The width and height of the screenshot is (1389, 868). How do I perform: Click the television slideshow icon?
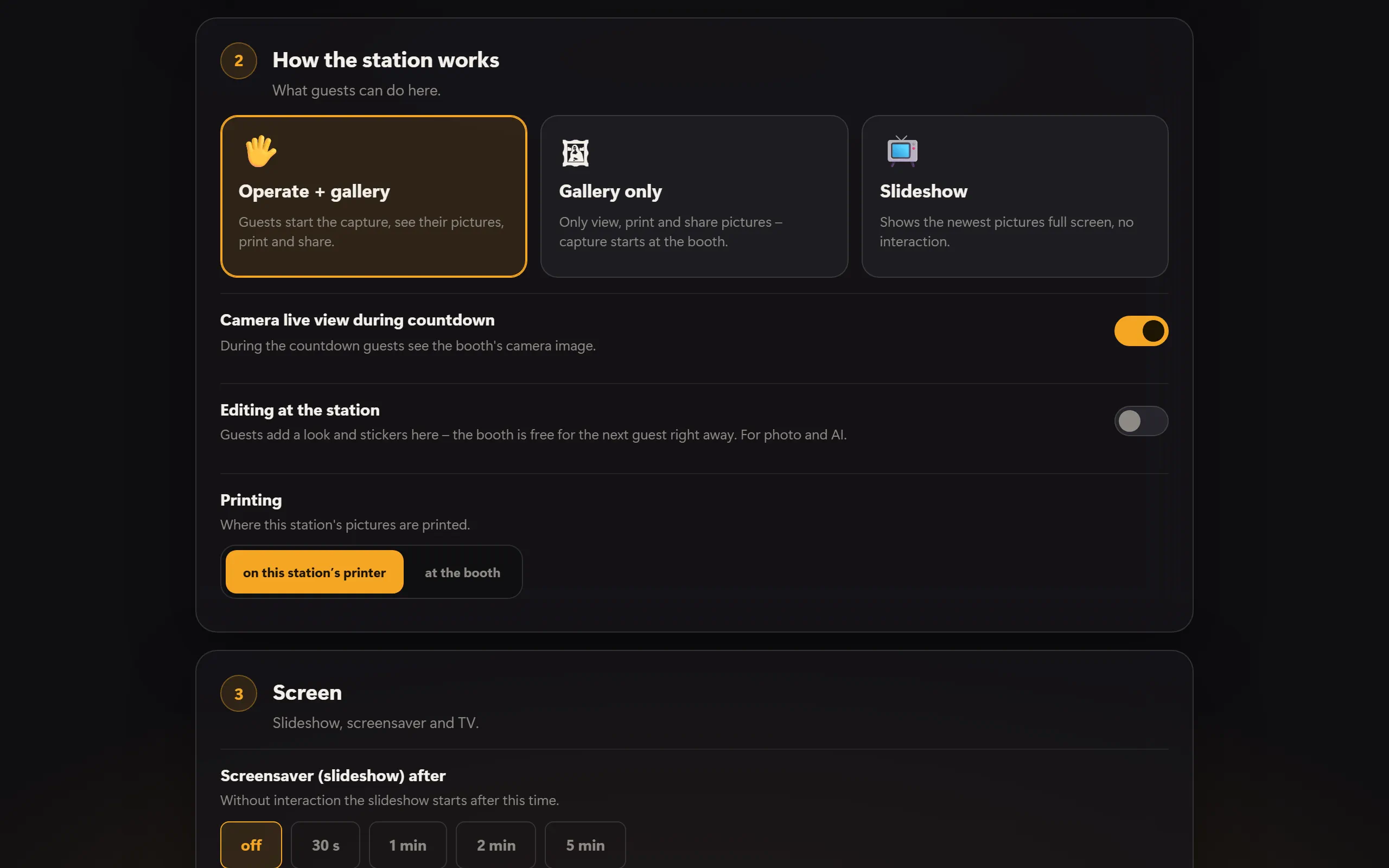[902, 151]
